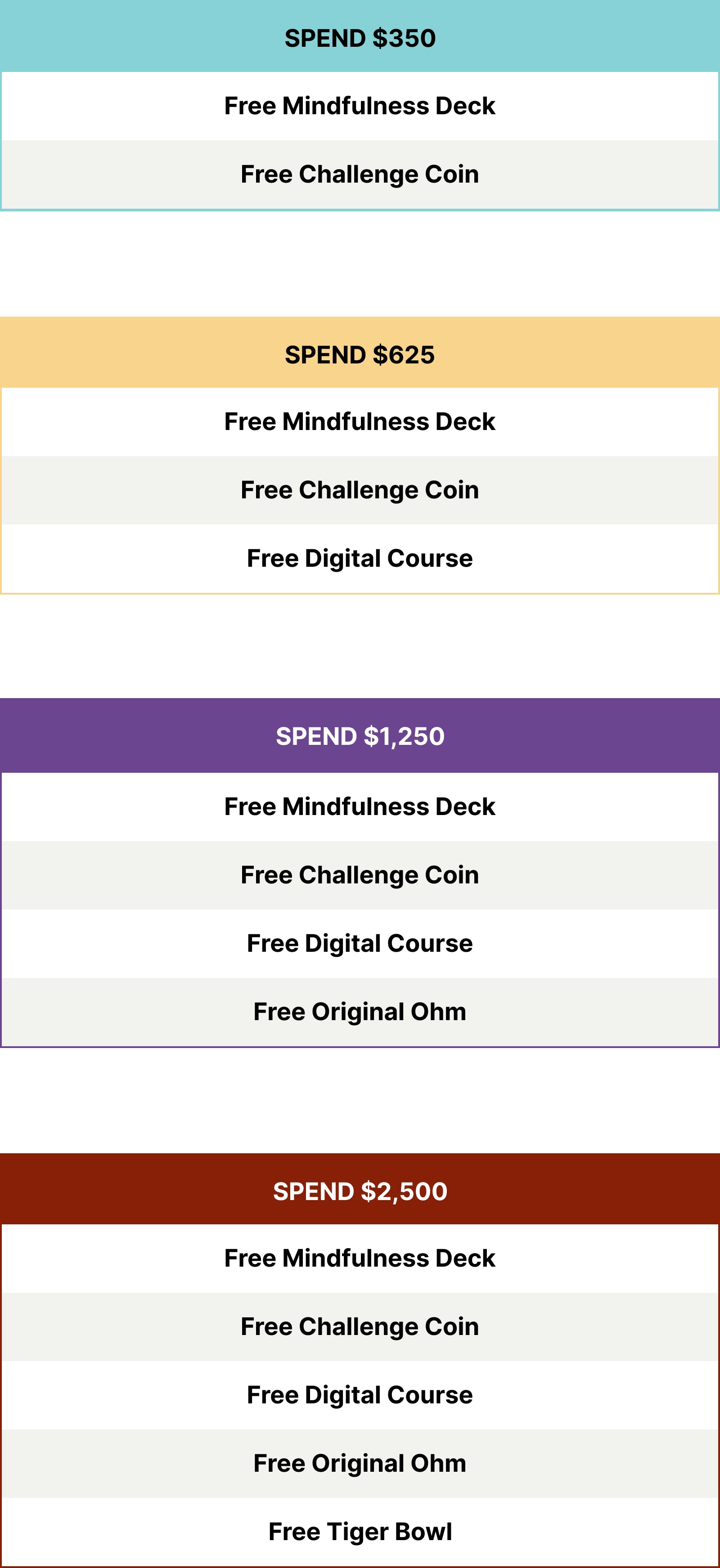Choose Free Digital Course in $625 tier
The height and width of the screenshot is (1568, 720).
click(x=360, y=558)
